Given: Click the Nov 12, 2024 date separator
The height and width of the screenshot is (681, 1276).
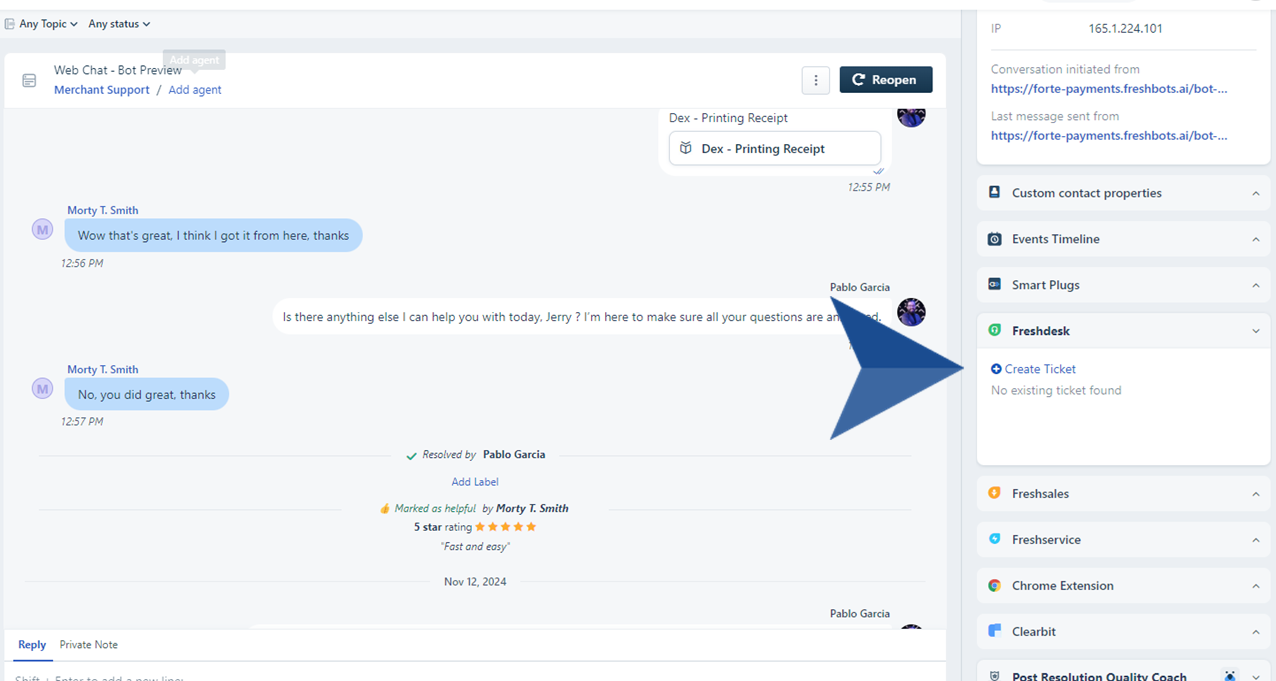Looking at the screenshot, I should pos(475,582).
